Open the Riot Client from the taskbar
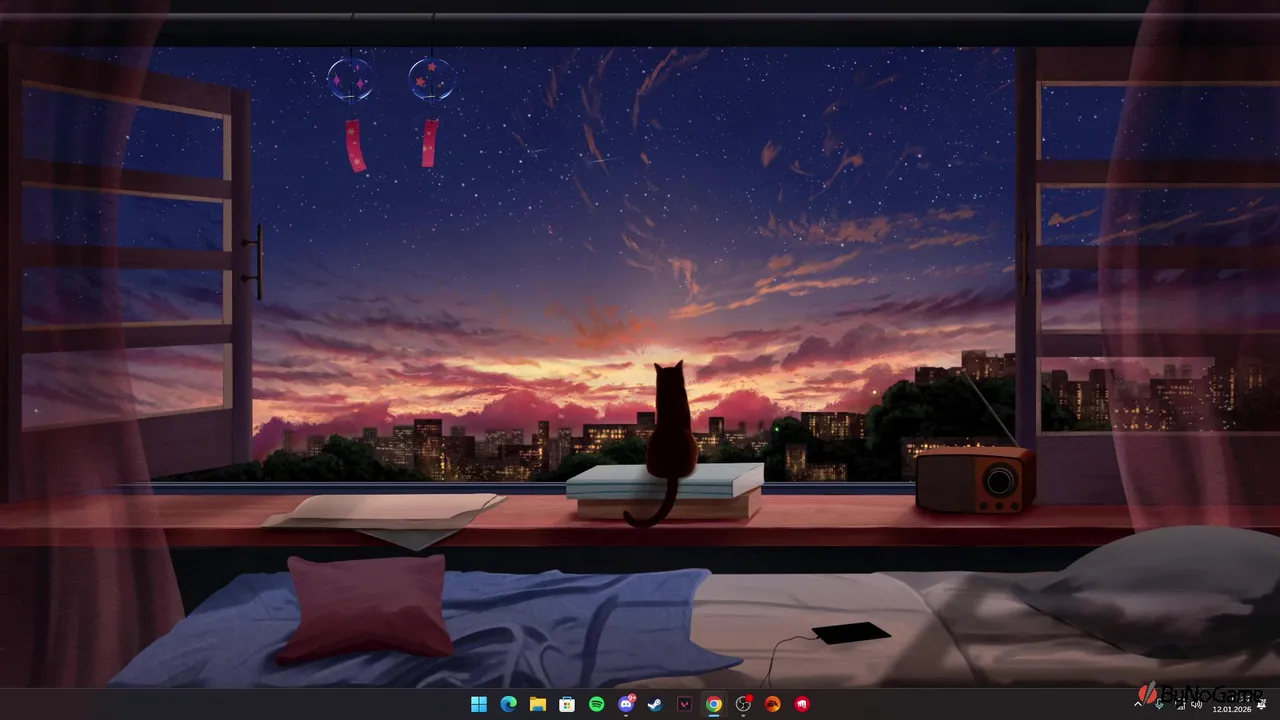1280x720 pixels. tap(801, 704)
